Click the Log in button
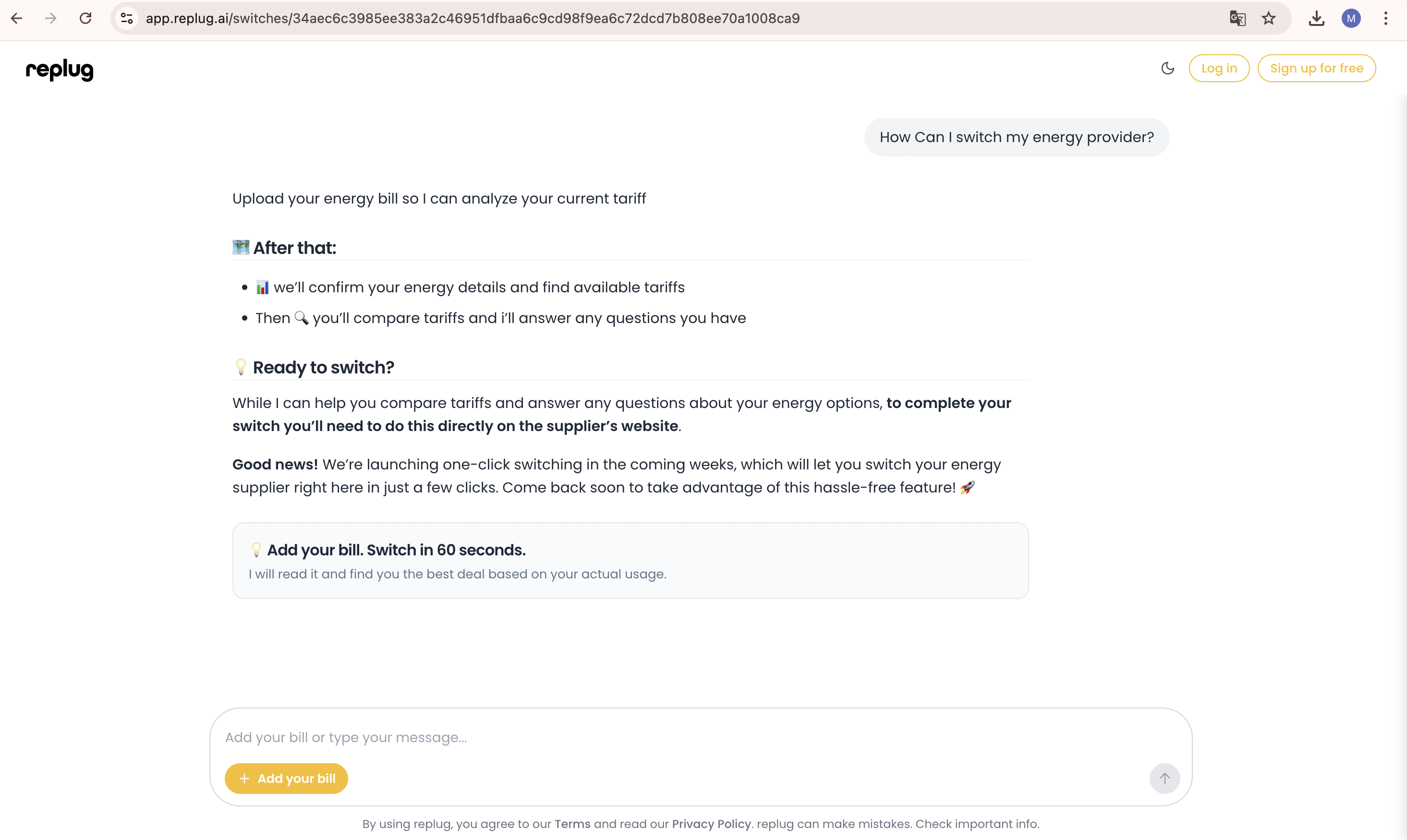This screenshot has height=840, width=1407. pos(1218,68)
